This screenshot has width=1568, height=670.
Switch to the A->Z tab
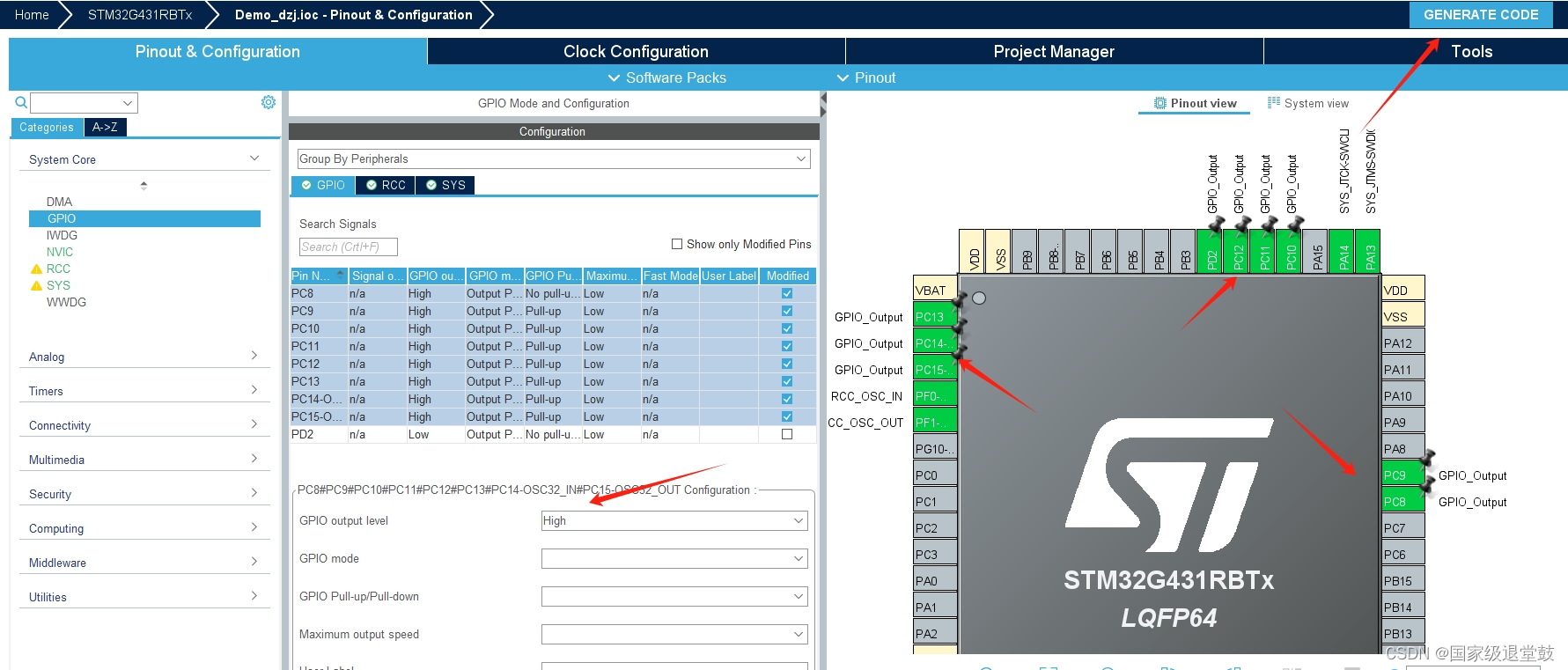pyautogui.click(x=106, y=127)
